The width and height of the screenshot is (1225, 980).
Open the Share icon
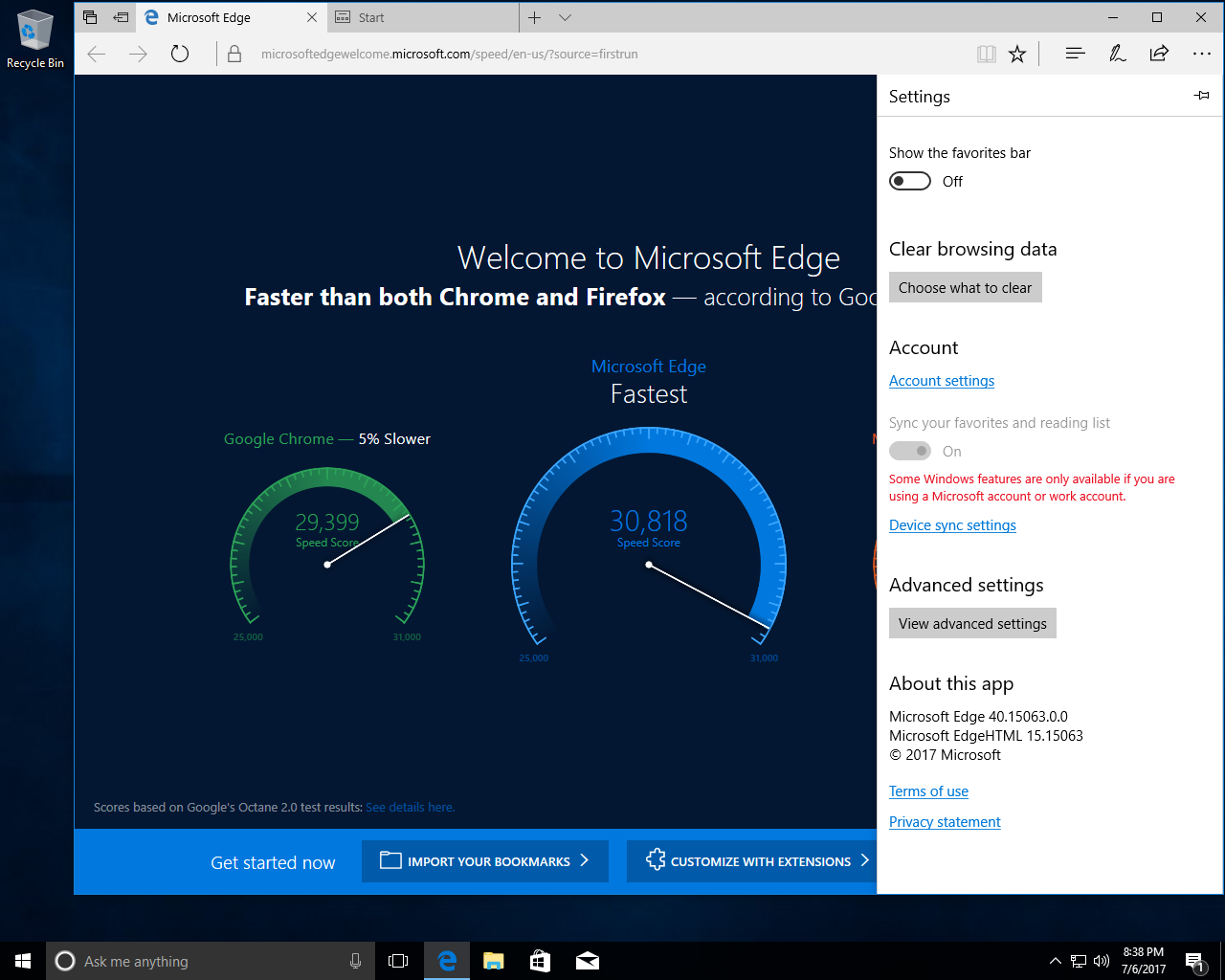coord(1159,54)
